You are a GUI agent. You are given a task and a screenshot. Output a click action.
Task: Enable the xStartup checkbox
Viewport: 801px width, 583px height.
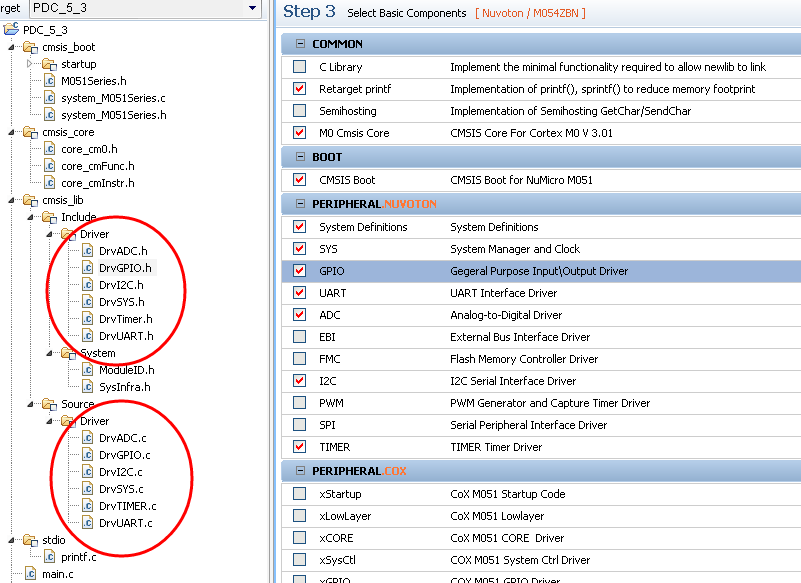tap(300, 494)
